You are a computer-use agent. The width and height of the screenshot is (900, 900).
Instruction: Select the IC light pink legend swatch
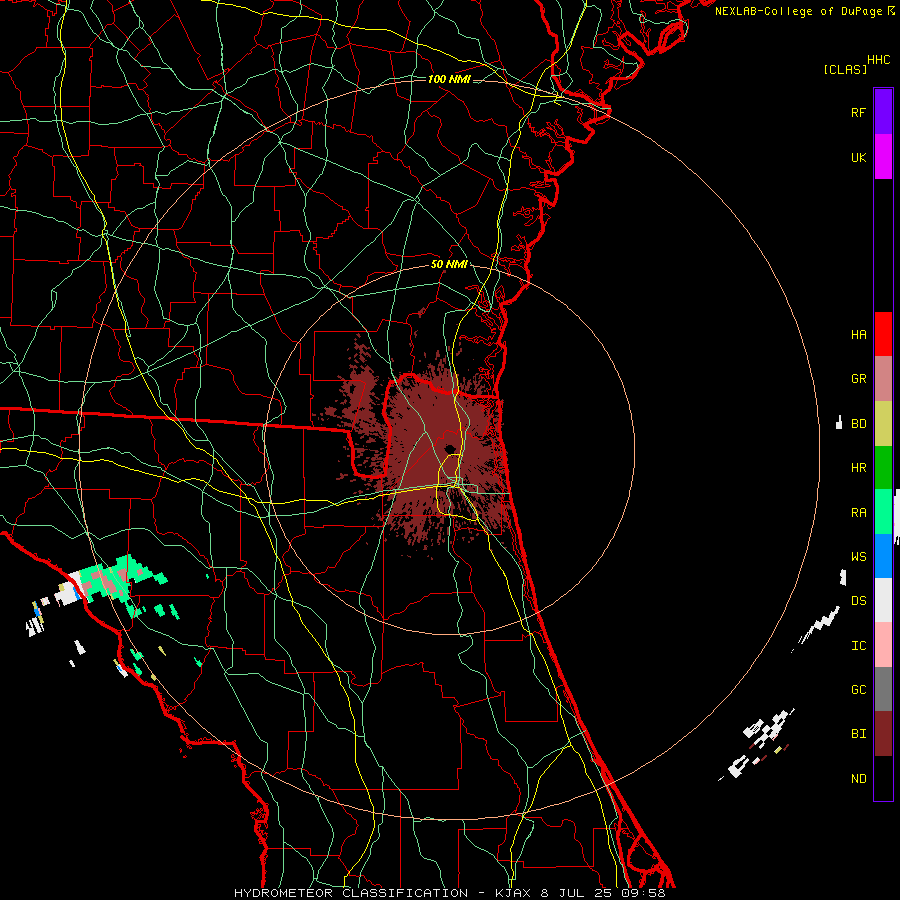click(x=883, y=645)
